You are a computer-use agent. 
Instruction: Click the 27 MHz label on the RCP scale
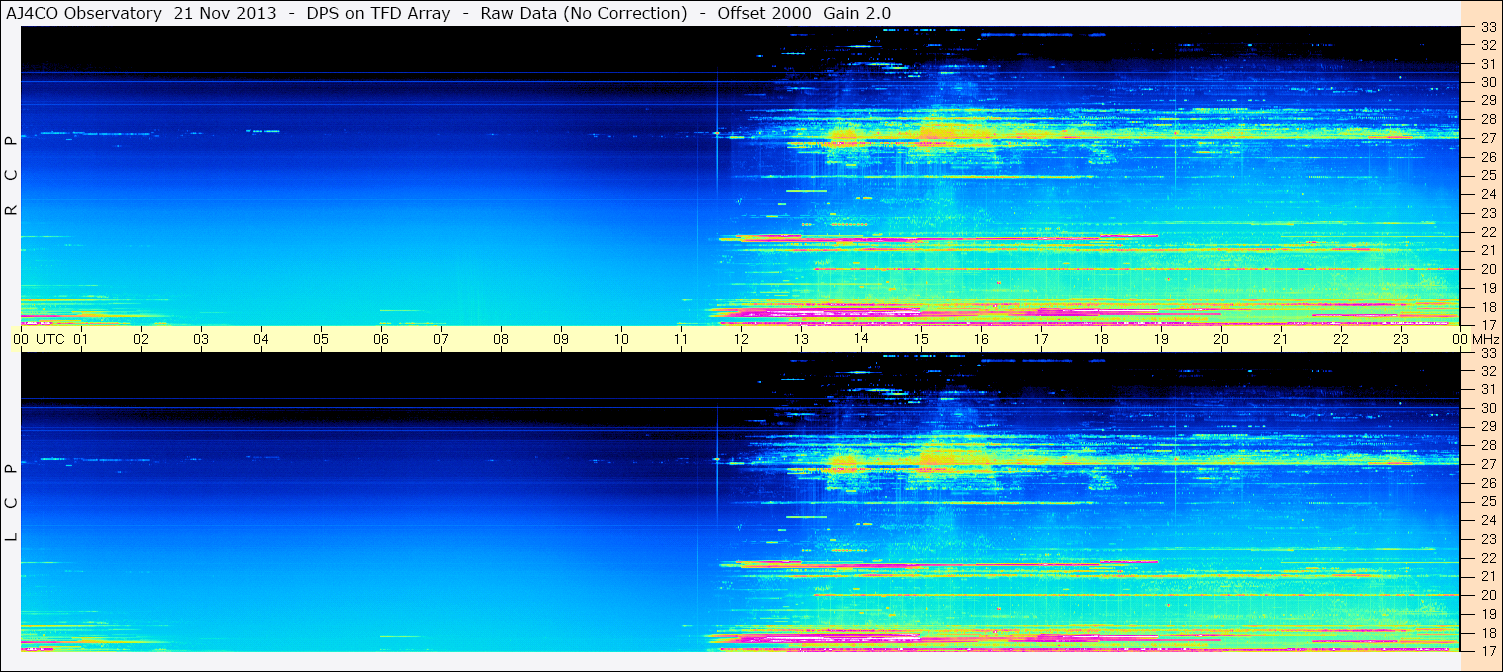click(1487, 138)
